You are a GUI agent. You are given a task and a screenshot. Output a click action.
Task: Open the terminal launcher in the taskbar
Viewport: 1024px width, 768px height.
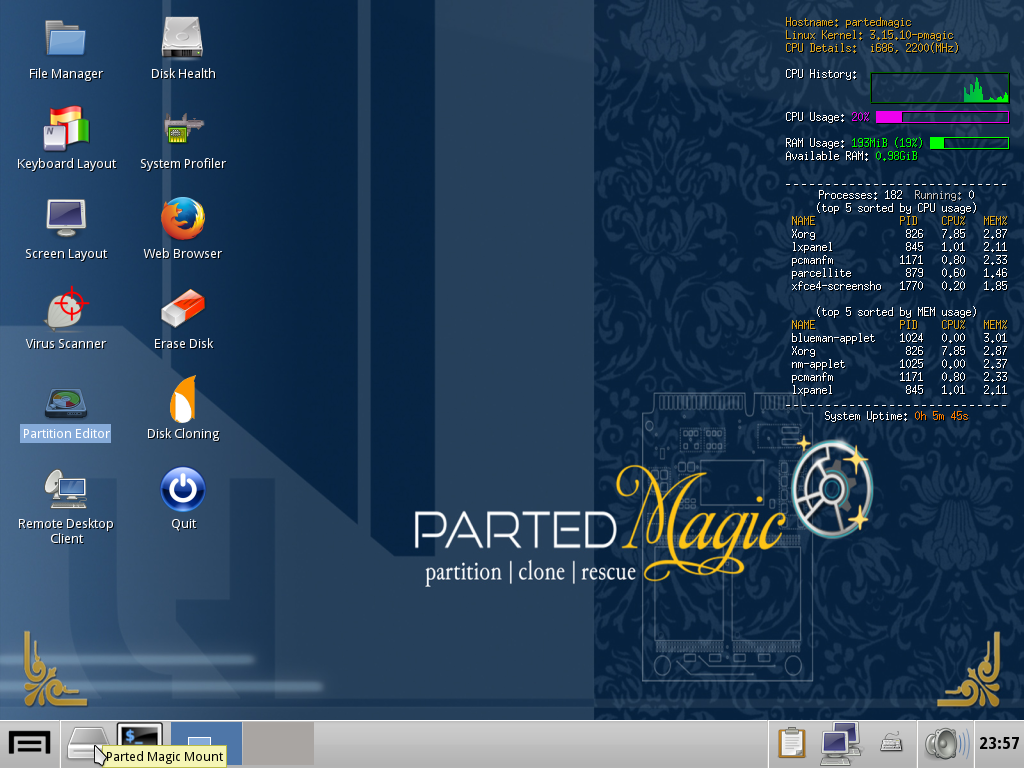click(140, 738)
